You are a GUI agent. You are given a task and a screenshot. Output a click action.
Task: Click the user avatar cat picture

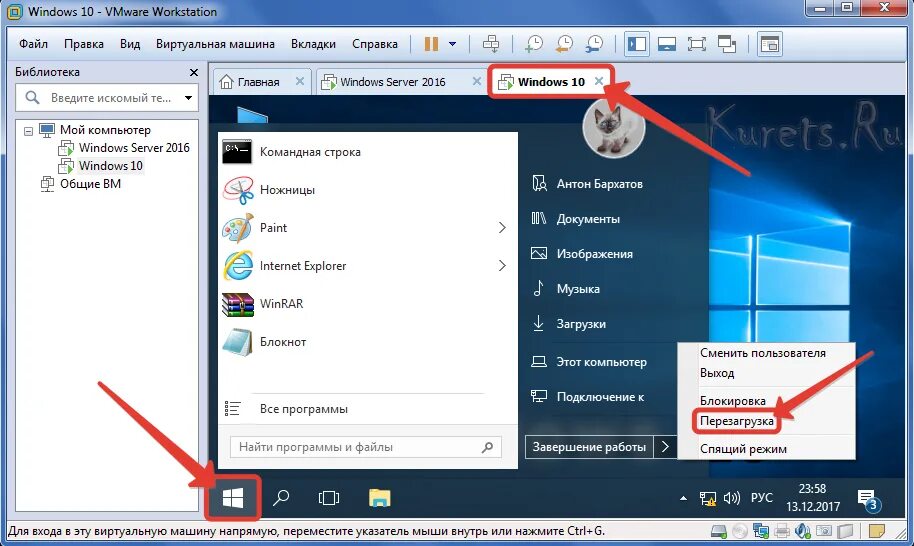[x=614, y=129]
